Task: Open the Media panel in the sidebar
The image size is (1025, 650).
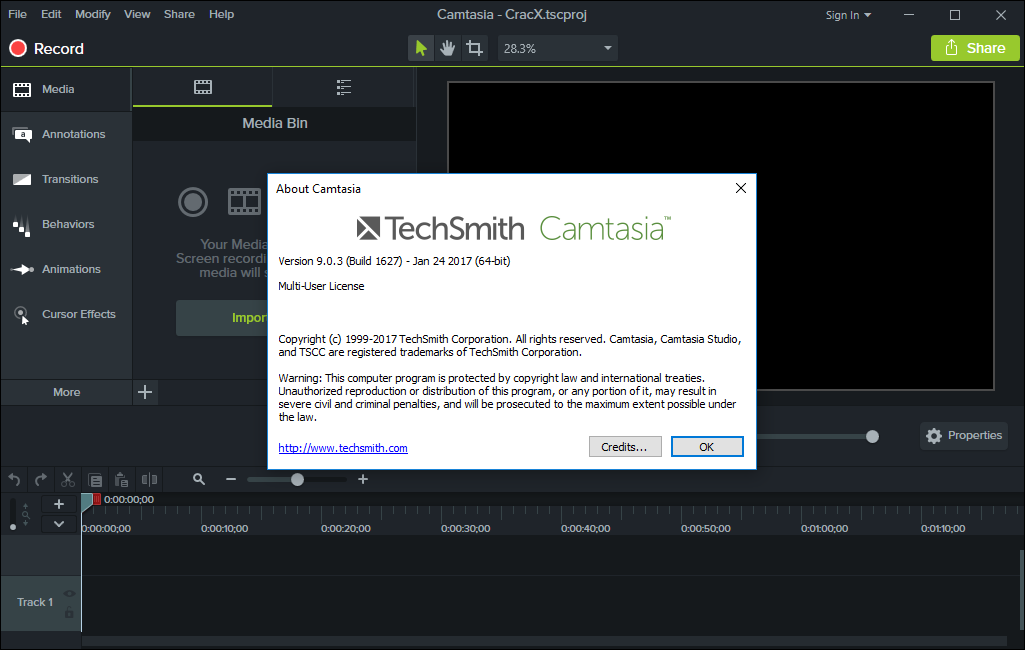Action: 66,90
